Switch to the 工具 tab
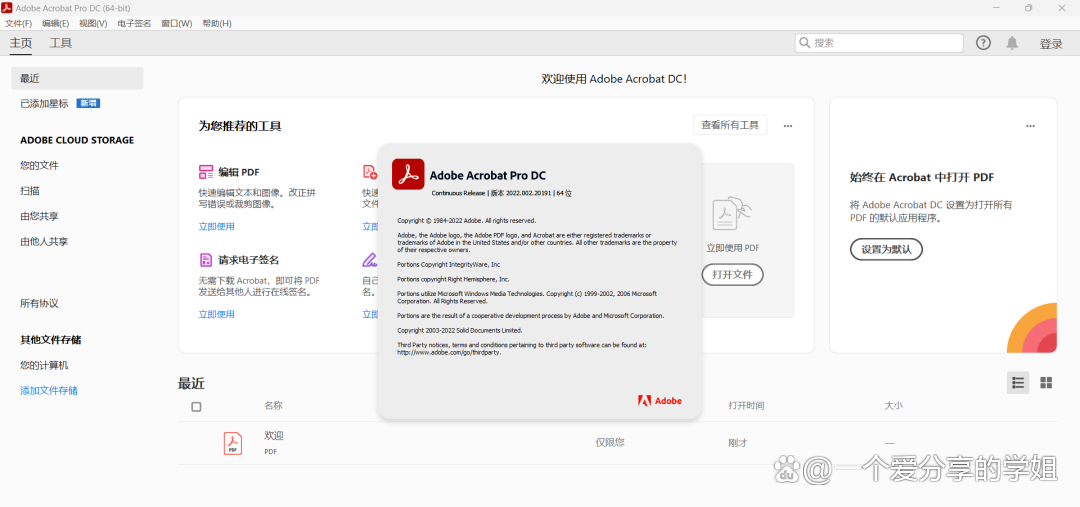 [61, 43]
